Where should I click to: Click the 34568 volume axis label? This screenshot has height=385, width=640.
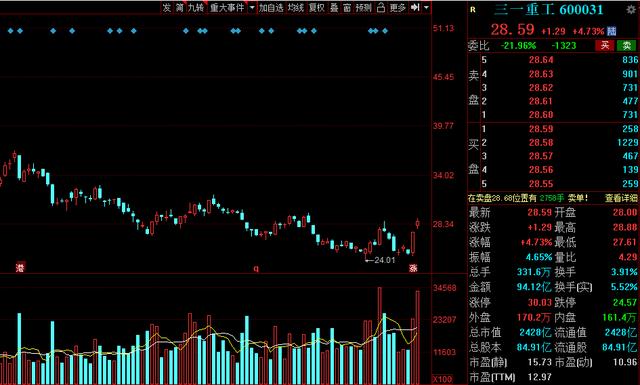tap(444, 288)
